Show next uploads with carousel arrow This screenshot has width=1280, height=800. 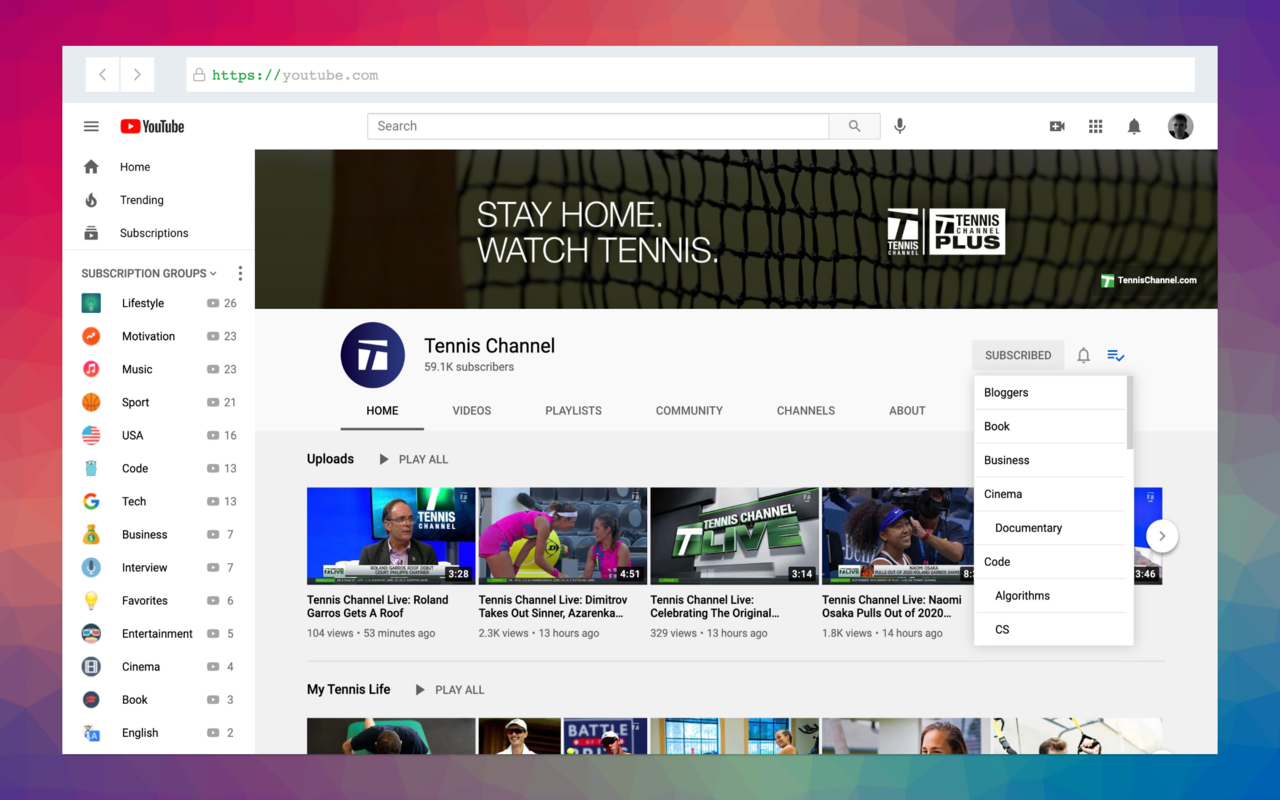pyautogui.click(x=1162, y=536)
